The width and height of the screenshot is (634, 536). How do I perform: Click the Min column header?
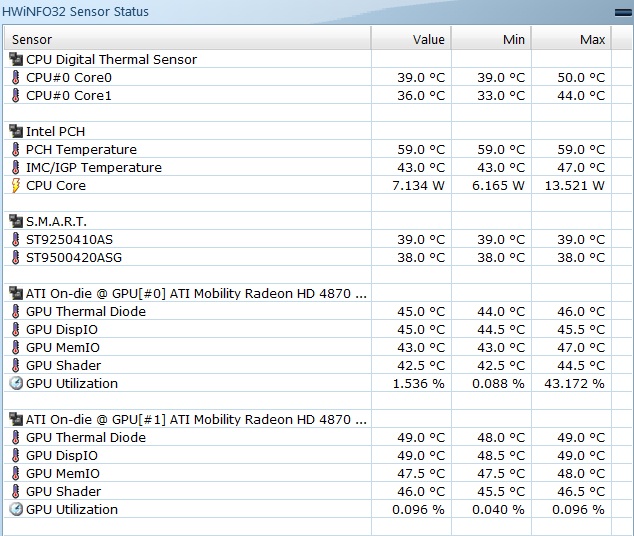click(491, 39)
